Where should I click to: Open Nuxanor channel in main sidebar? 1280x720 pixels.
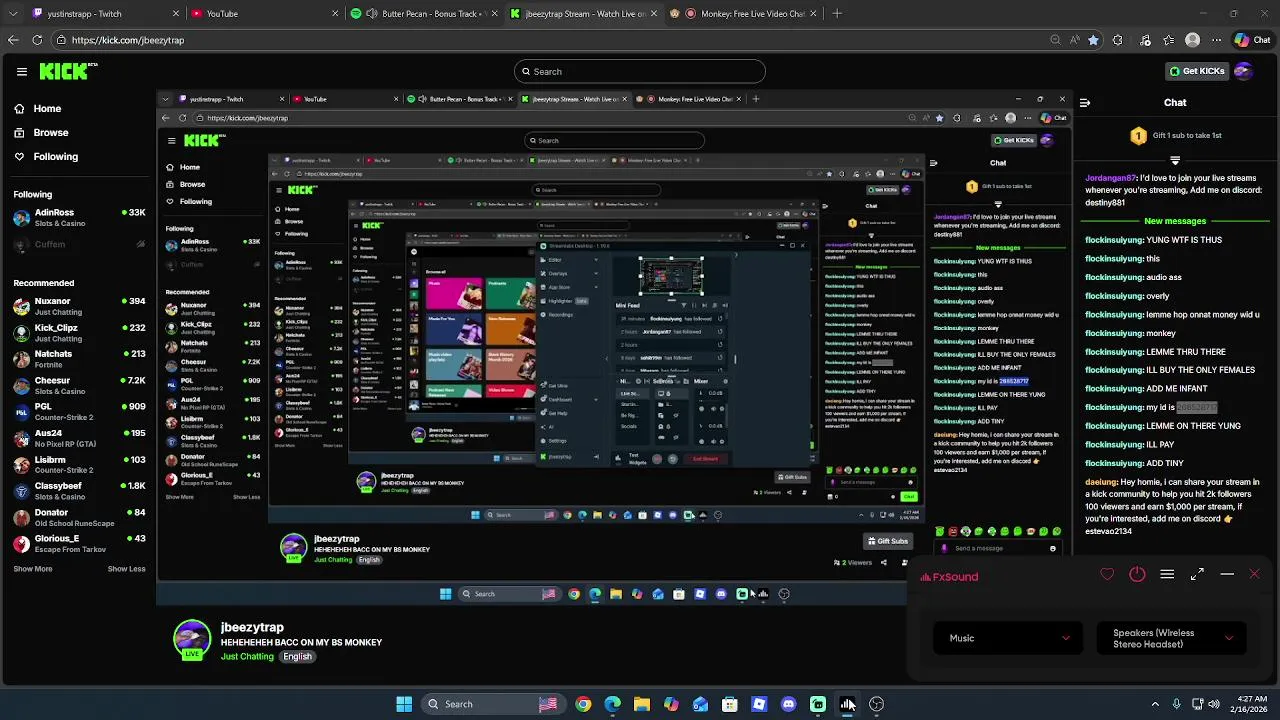[80, 306]
